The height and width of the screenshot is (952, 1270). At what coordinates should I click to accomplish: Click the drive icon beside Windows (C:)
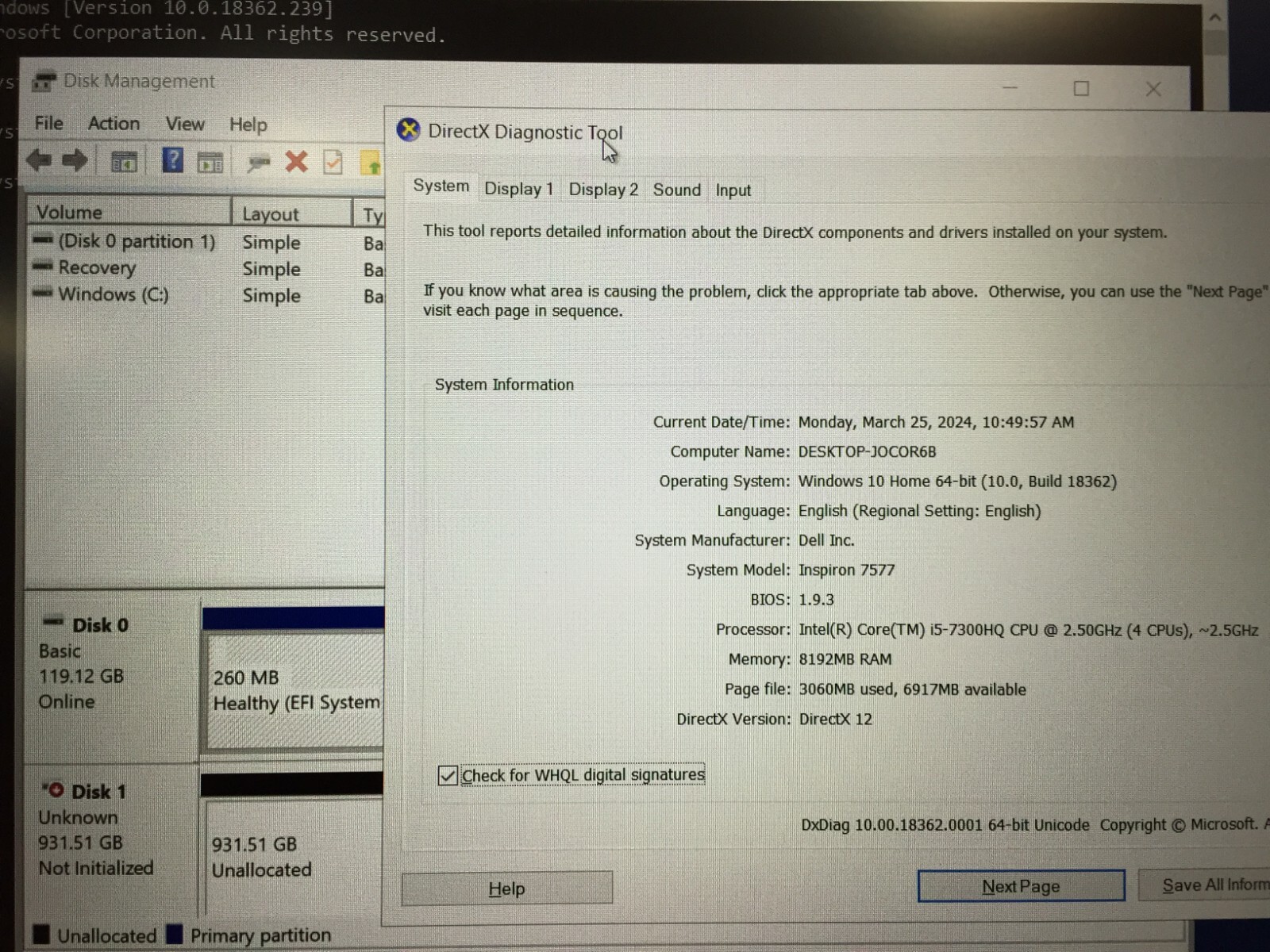(x=43, y=294)
